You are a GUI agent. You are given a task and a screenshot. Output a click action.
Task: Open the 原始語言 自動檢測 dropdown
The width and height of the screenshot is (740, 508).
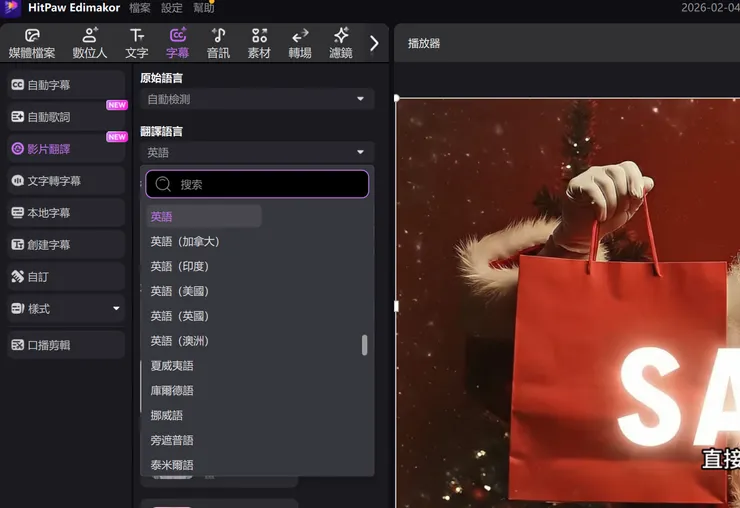[x=257, y=99]
